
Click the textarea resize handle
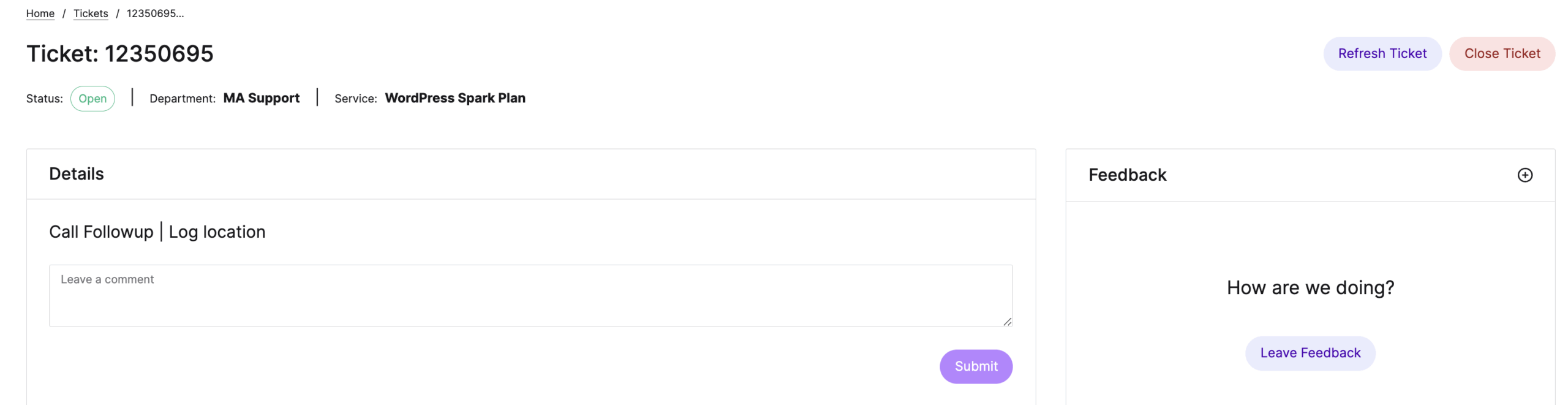tap(1008, 321)
